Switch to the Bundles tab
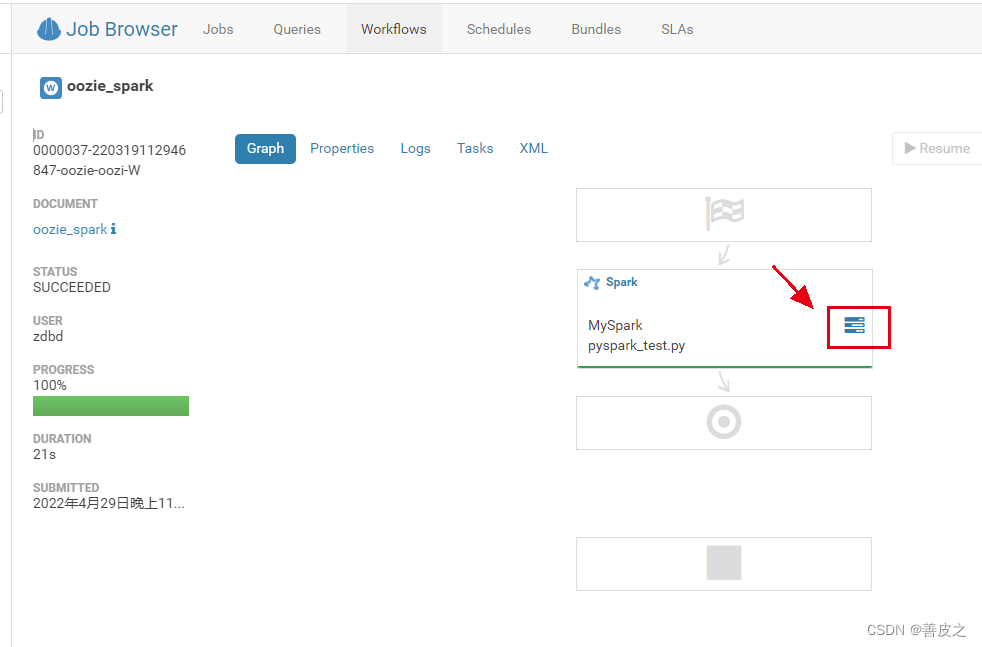 point(596,29)
